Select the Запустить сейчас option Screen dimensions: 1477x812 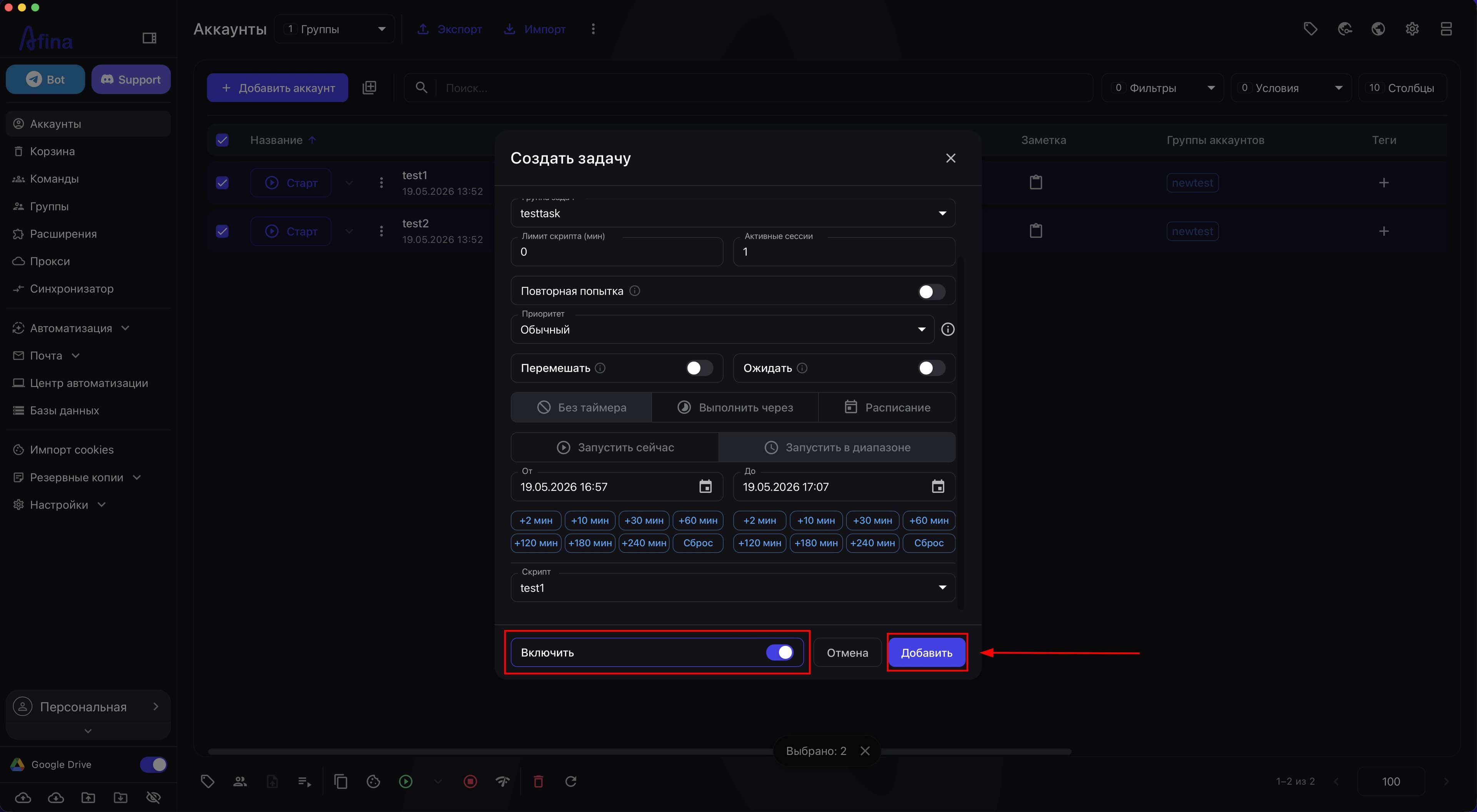[615, 447]
